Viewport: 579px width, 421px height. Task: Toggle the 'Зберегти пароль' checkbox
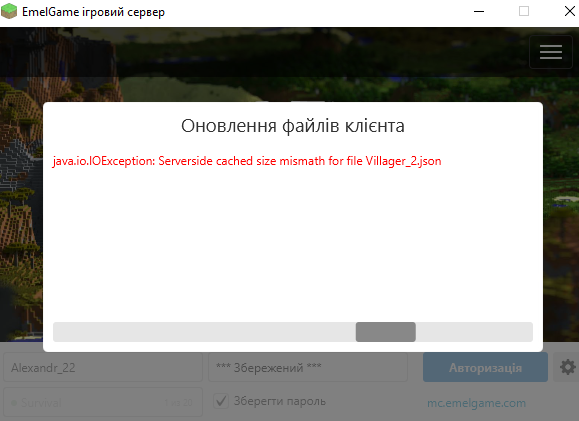(x=221, y=401)
